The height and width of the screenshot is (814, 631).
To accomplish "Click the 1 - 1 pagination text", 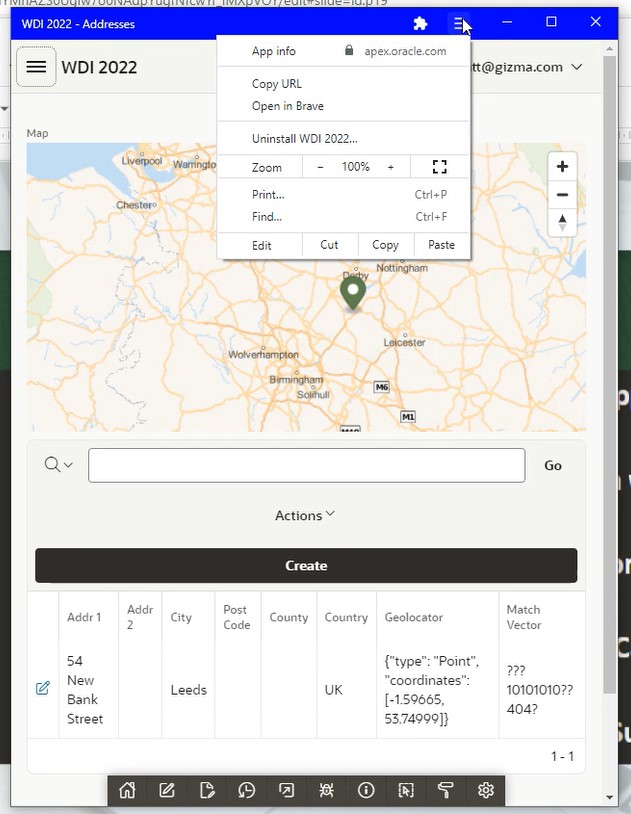I will point(562,756).
